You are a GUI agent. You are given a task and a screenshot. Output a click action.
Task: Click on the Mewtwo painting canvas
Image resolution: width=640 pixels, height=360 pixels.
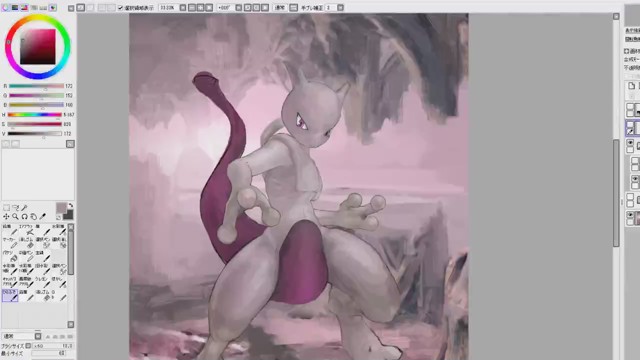point(299,187)
